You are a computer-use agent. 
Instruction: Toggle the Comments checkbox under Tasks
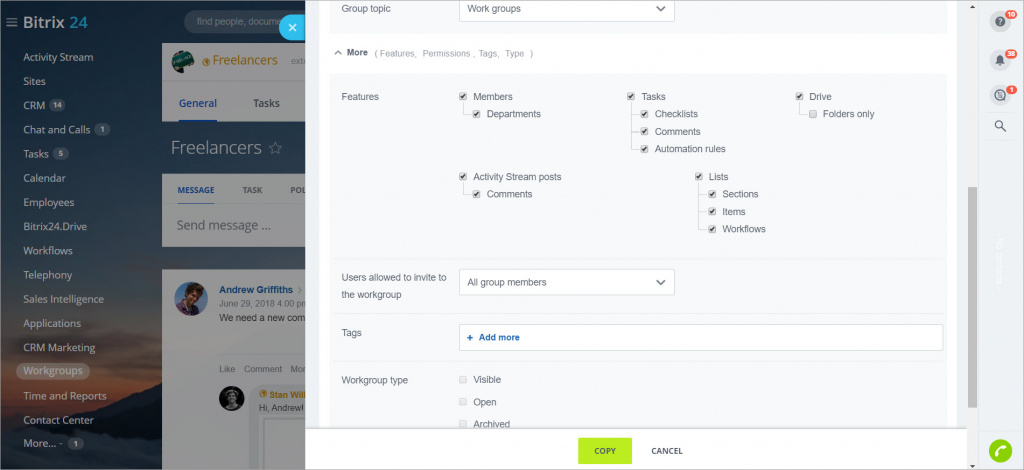pos(645,132)
